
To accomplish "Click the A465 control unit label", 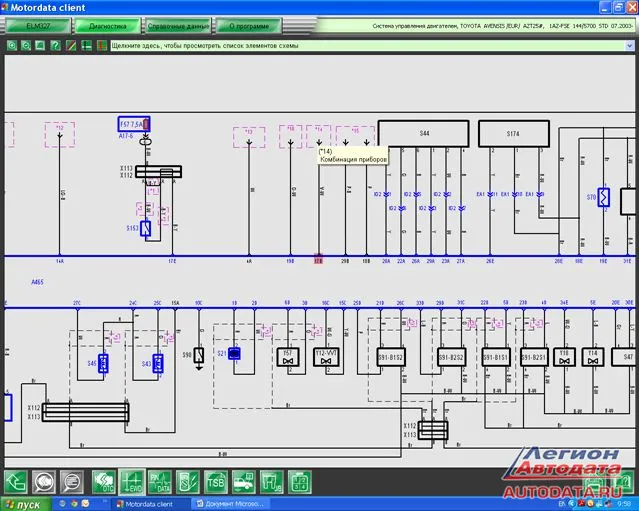I will click(x=37, y=282).
